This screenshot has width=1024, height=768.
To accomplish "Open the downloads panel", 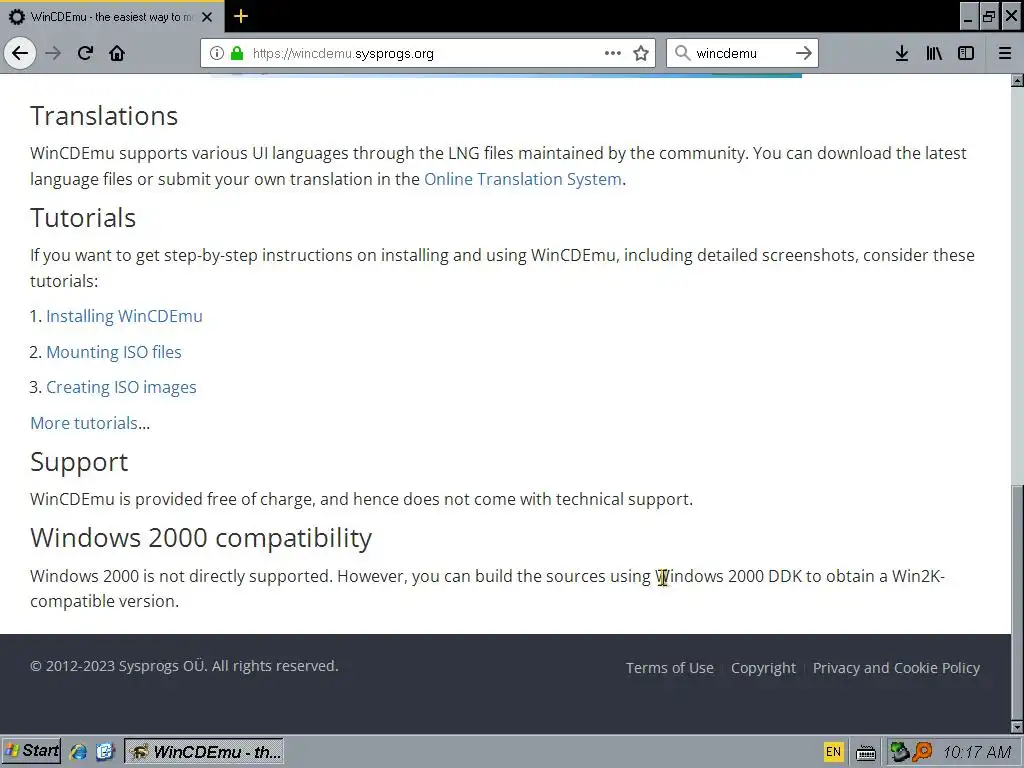I will (x=902, y=53).
